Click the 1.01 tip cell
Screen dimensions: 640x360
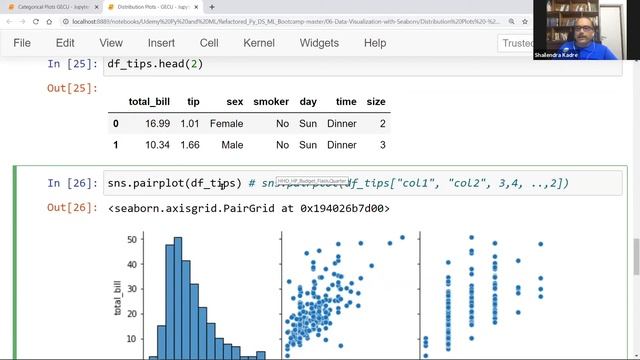point(190,124)
